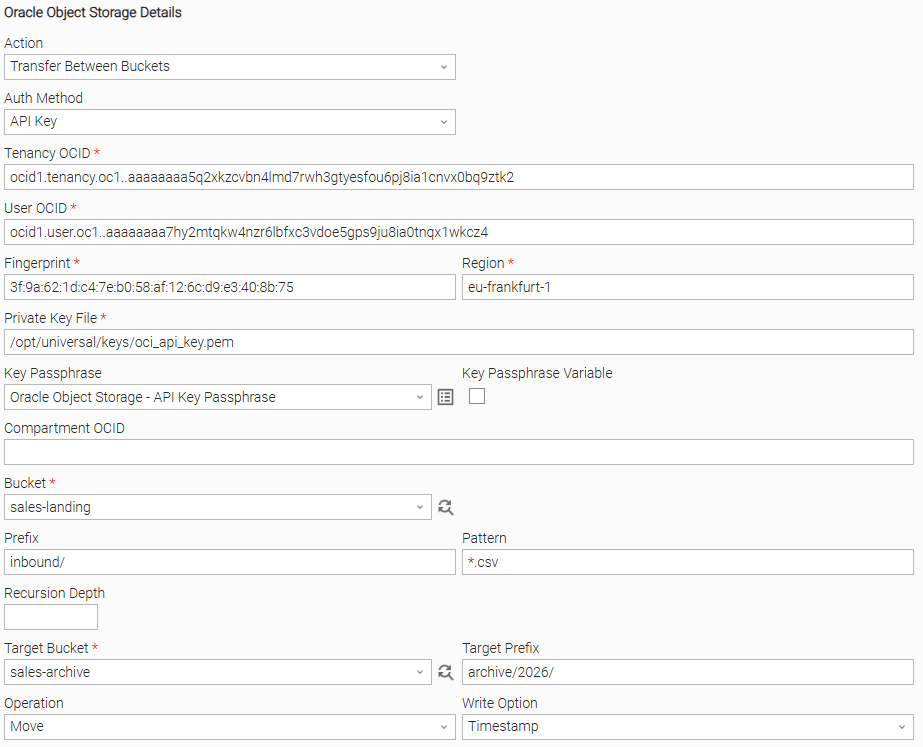Image resolution: width=923 pixels, height=747 pixels.
Task: Click the Compartment OCID label
Action: click(64, 428)
